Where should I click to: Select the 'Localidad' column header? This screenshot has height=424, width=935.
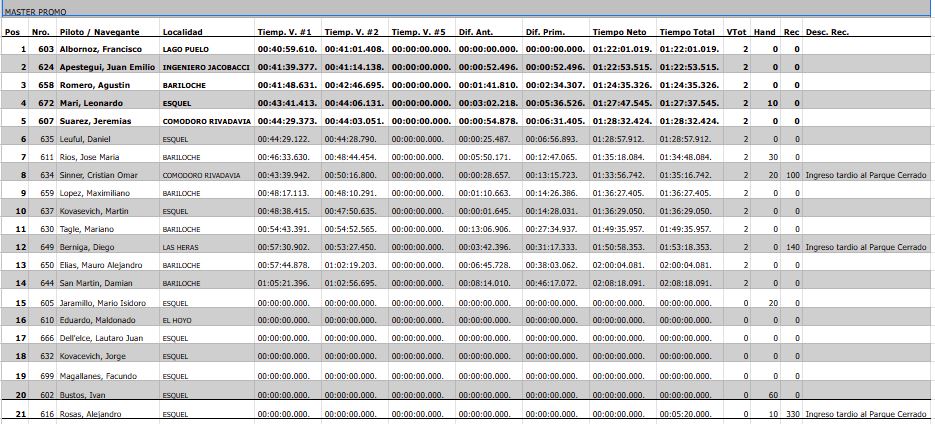(x=182, y=32)
